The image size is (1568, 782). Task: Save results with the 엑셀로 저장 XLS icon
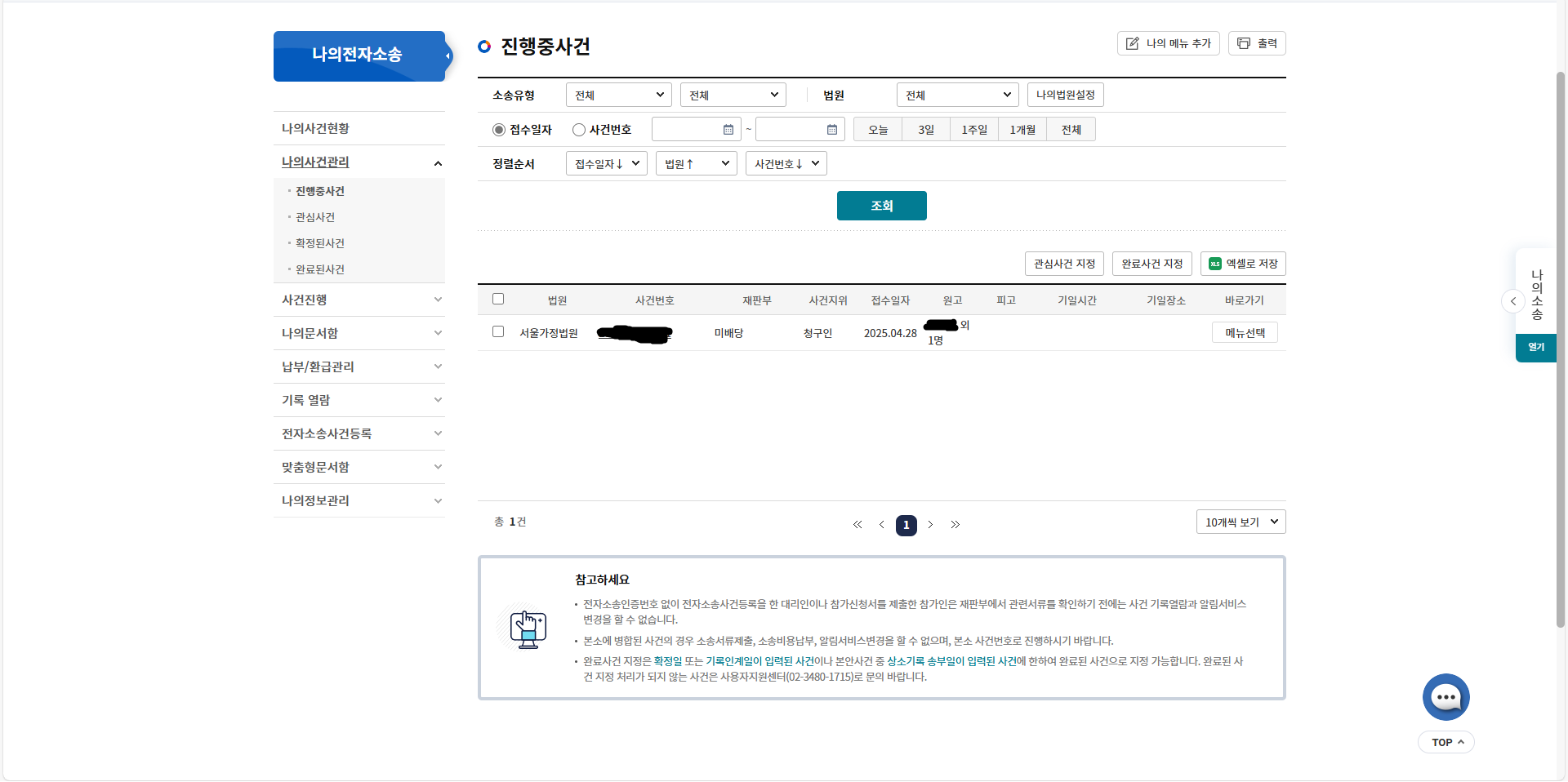point(1214,263)
